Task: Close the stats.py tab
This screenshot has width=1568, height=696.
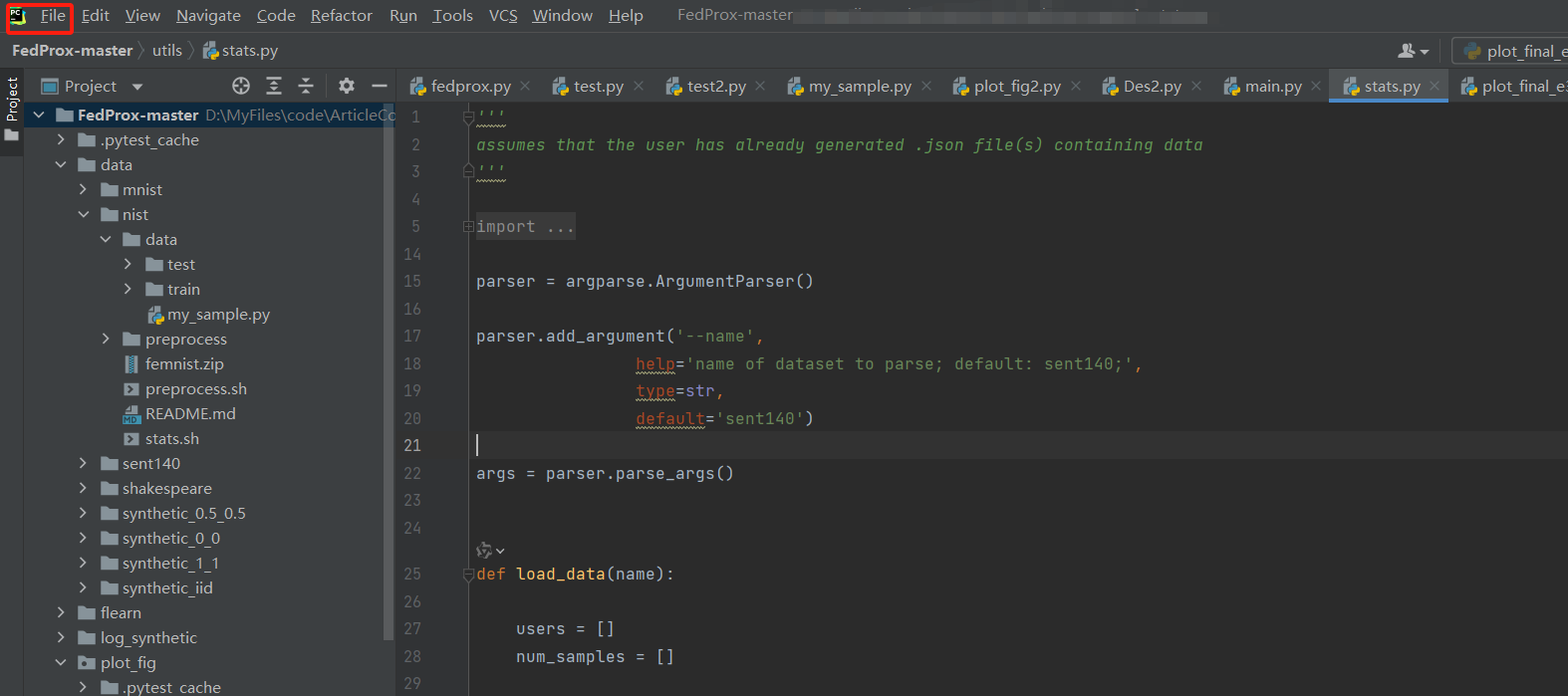Action: tap(1435, 87)
